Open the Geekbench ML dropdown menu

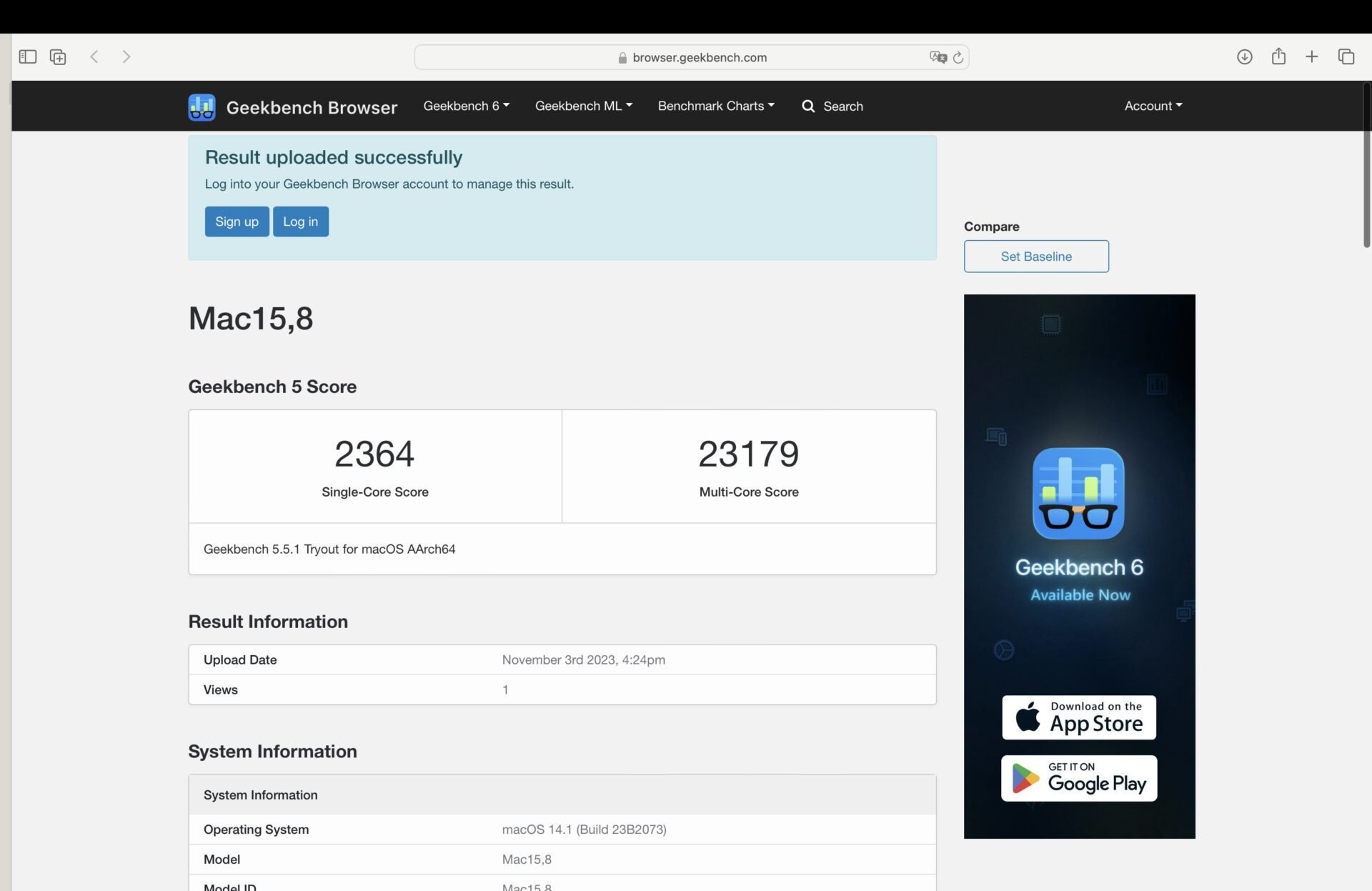pyautogui.click(x=583, y=106)
